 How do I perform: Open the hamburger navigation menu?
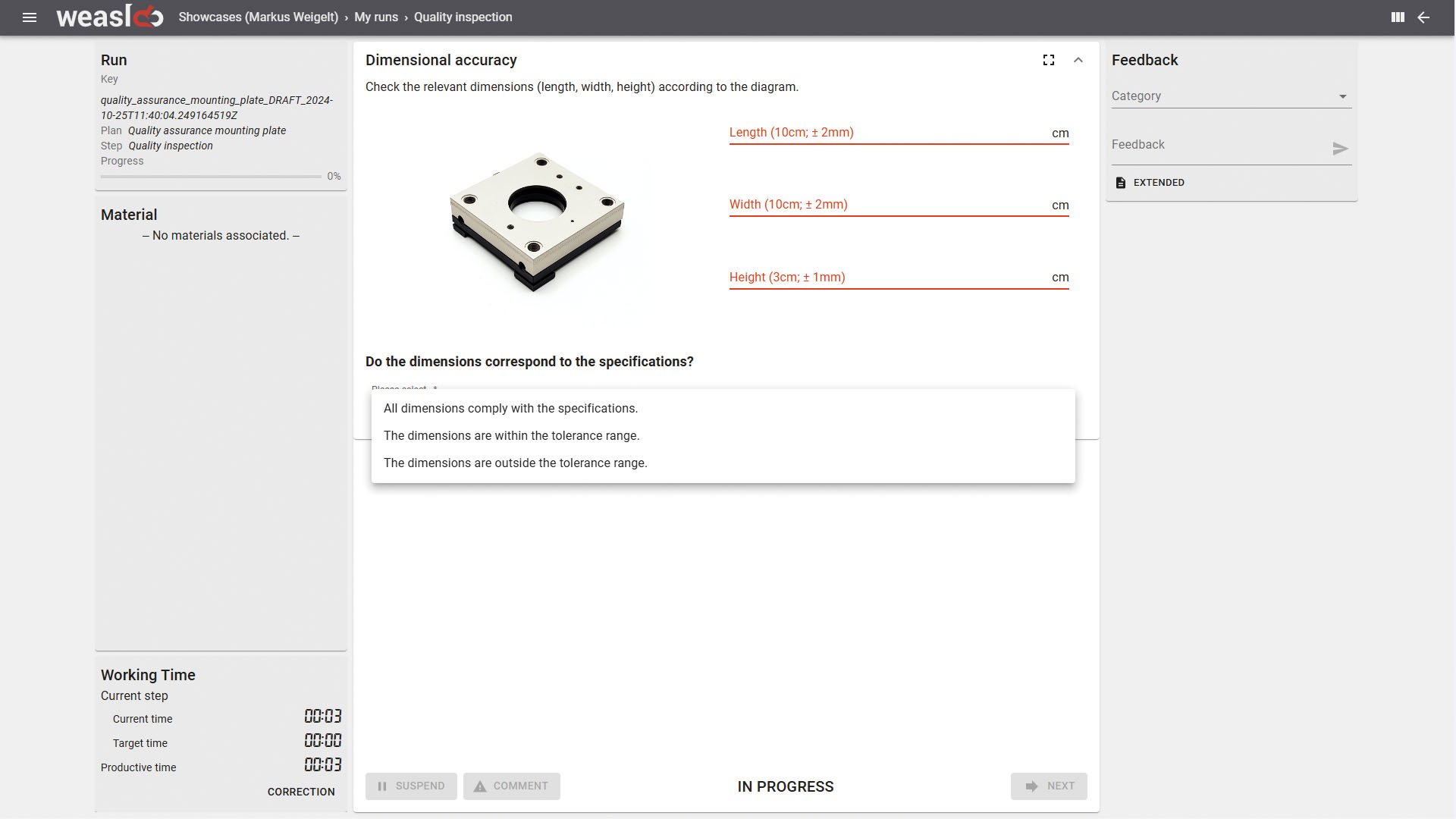click(29, 17)
